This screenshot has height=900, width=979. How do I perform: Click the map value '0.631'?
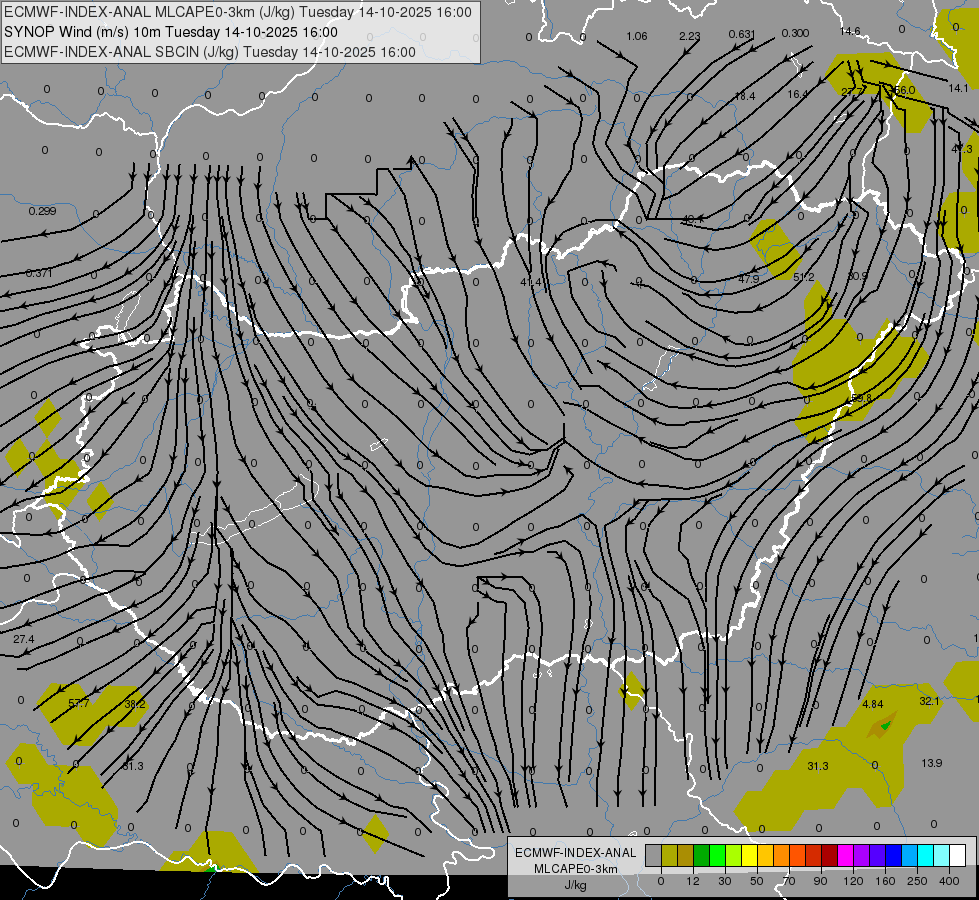click(x=742, y=34)
